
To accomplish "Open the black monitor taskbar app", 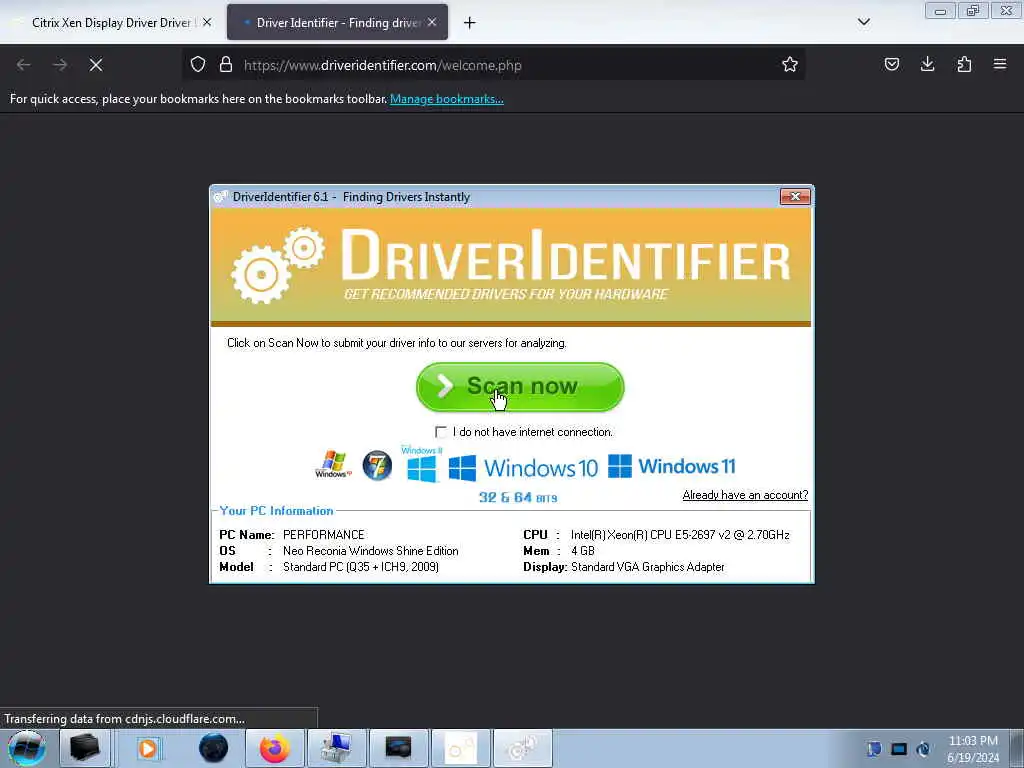I will pyautogui.click(x=398, y=748).
